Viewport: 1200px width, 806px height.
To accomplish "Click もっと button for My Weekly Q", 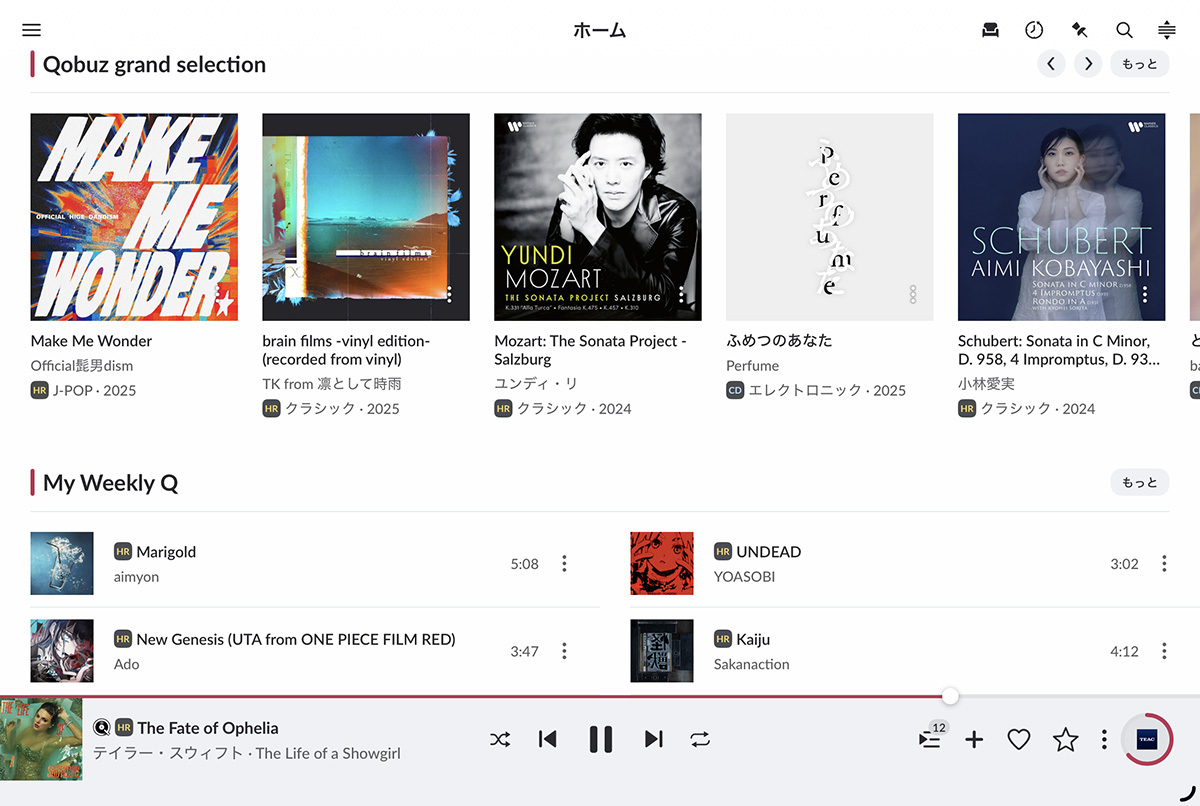I will click(1139, 483).
